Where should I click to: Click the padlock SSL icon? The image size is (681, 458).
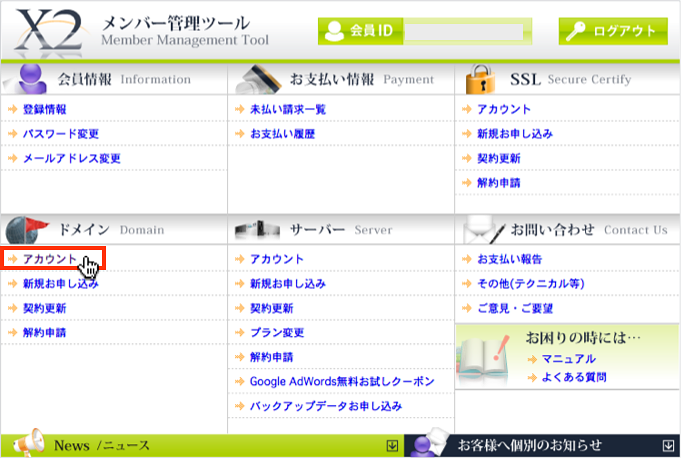pyautogui.click(x=480, y=79)
